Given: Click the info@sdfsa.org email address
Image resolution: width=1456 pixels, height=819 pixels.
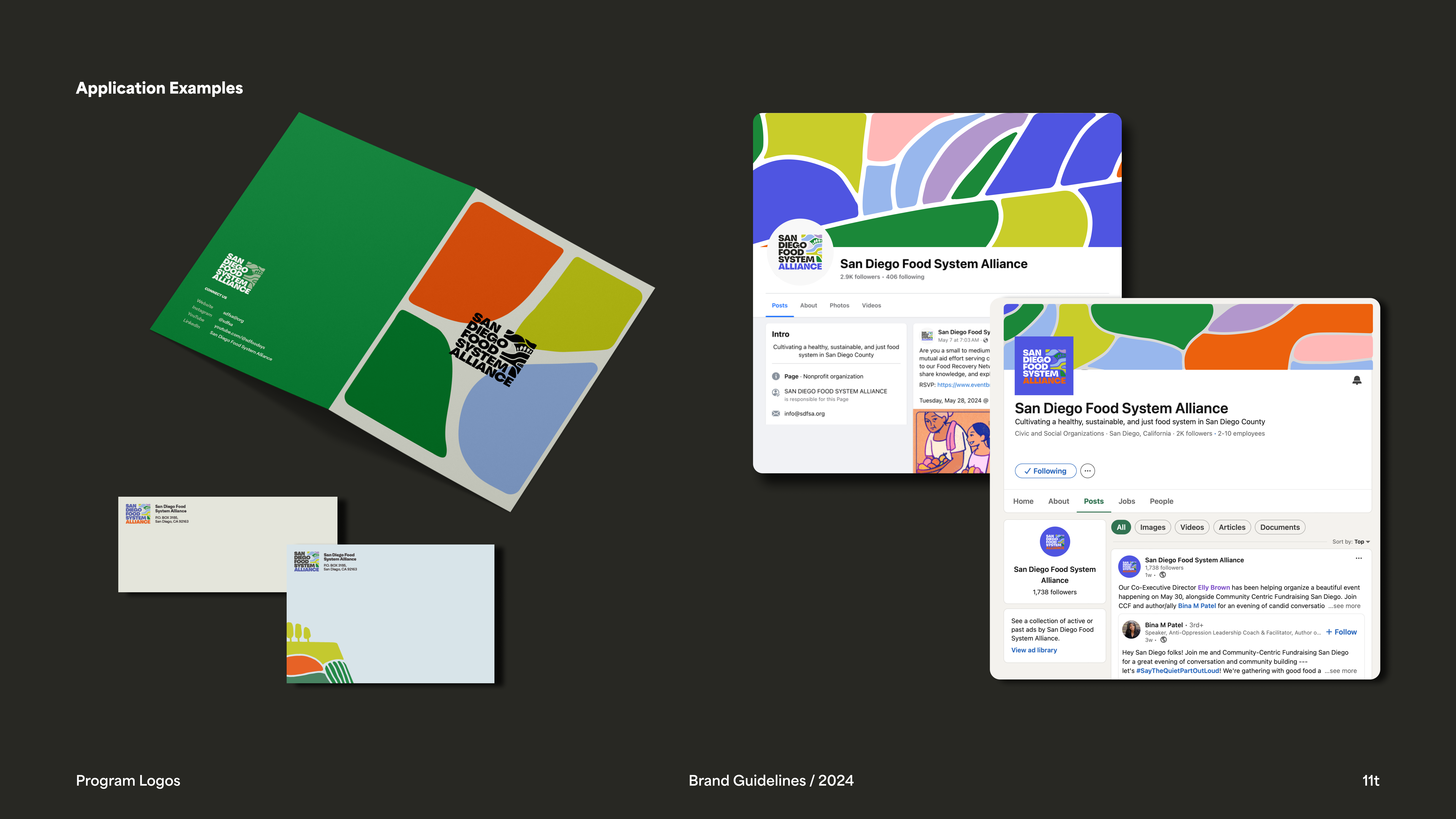Looking at the screenshot, I should 804,414.
